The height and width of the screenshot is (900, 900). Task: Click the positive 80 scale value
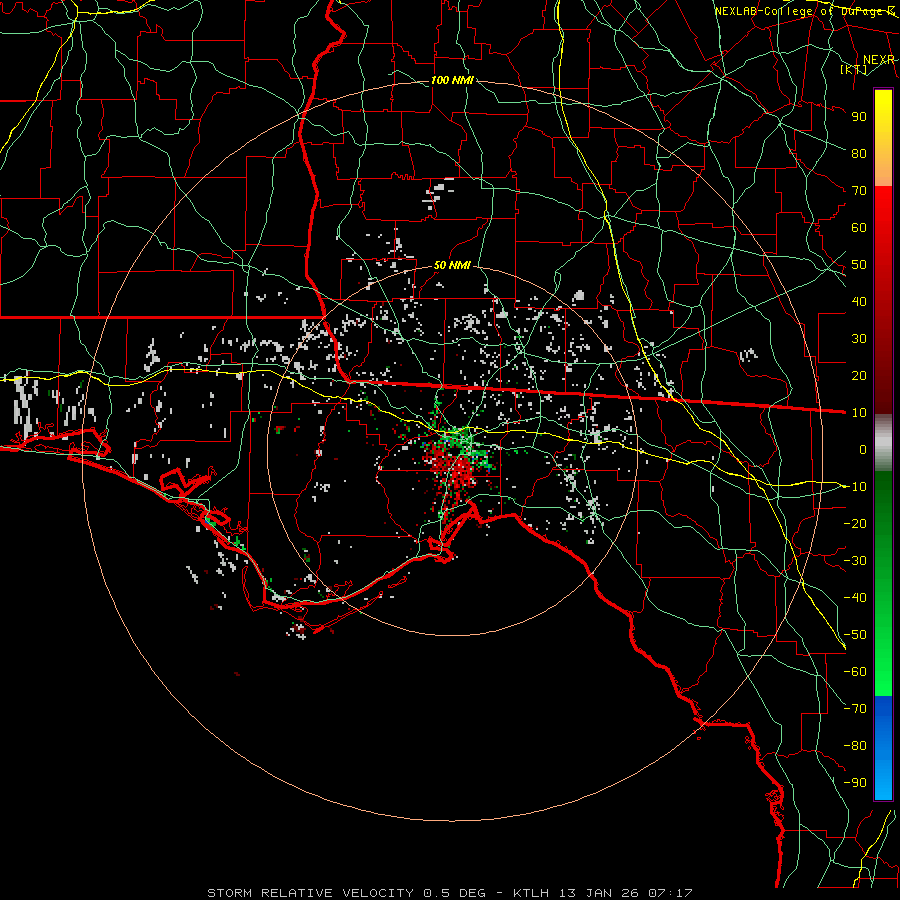pos(859,153)
